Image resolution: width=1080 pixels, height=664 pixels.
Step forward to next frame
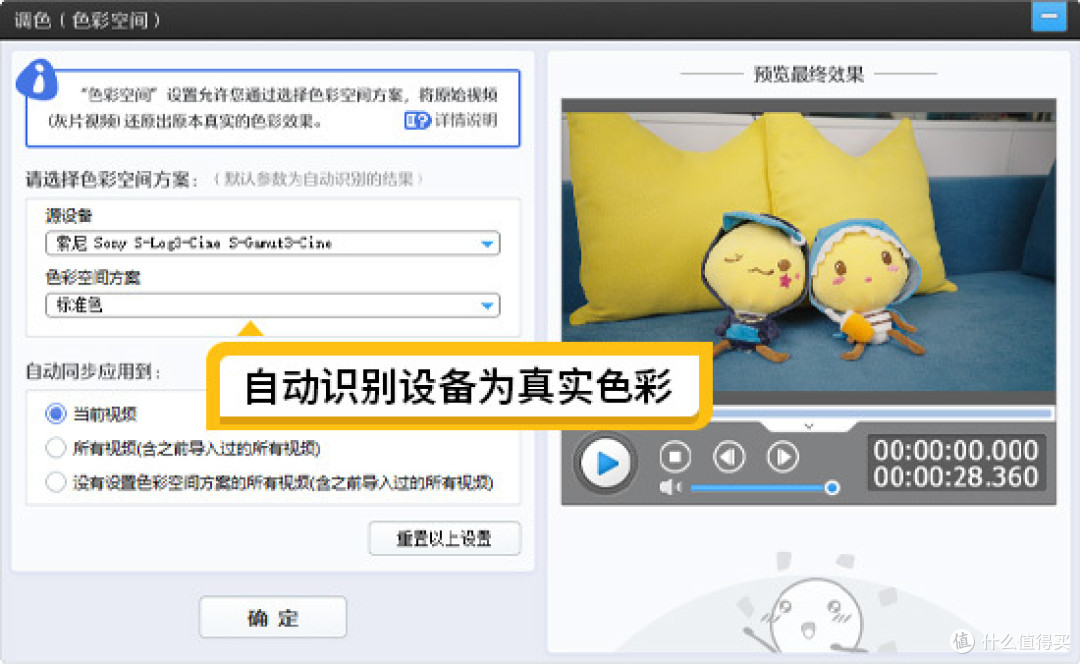tap(782, 456)
